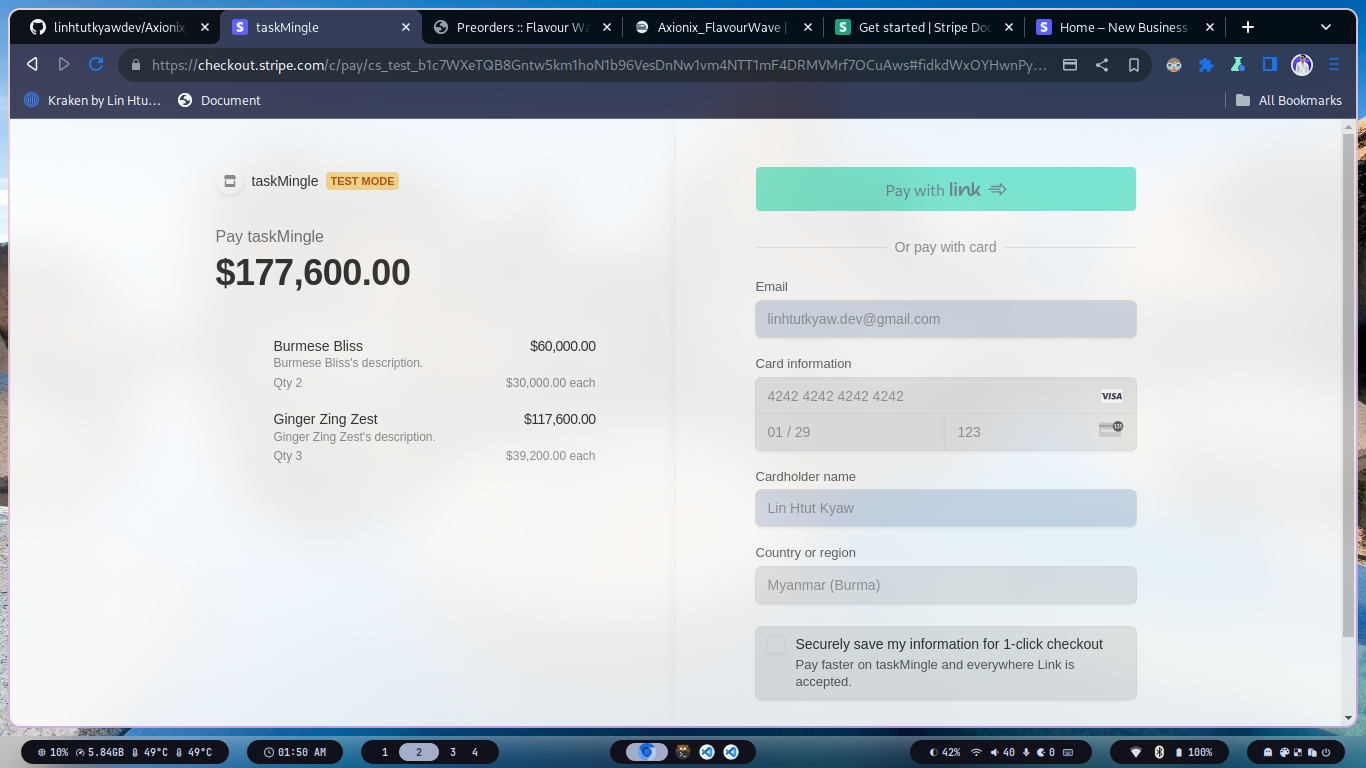This screenshot has height=768, width=1366.
Task: Click the battery 100% indicator
Action: [1195, 752]
